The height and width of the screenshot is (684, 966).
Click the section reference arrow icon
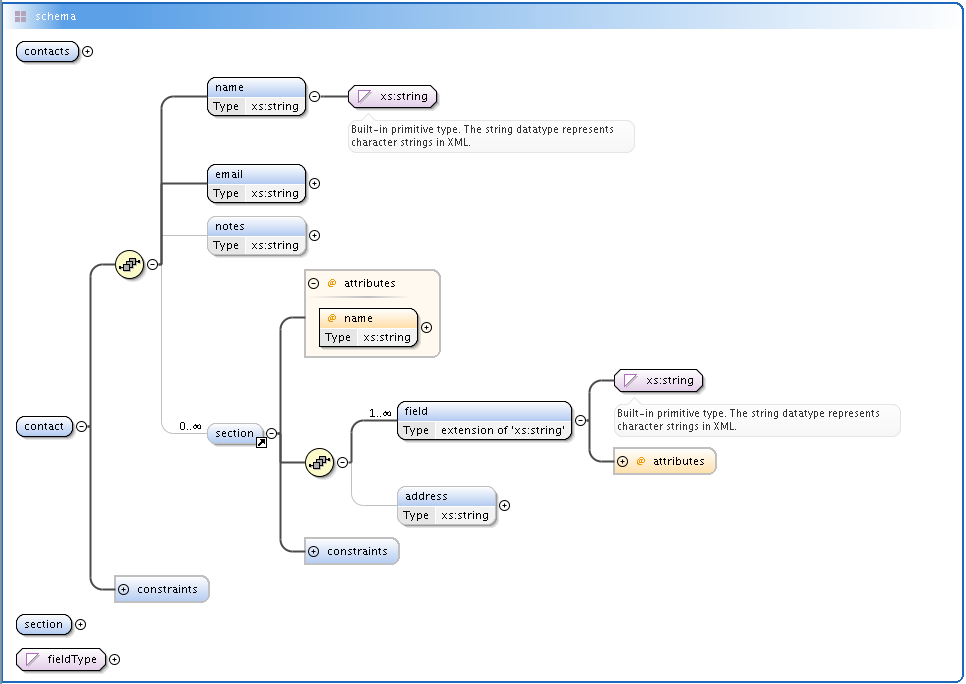(261, 443)
